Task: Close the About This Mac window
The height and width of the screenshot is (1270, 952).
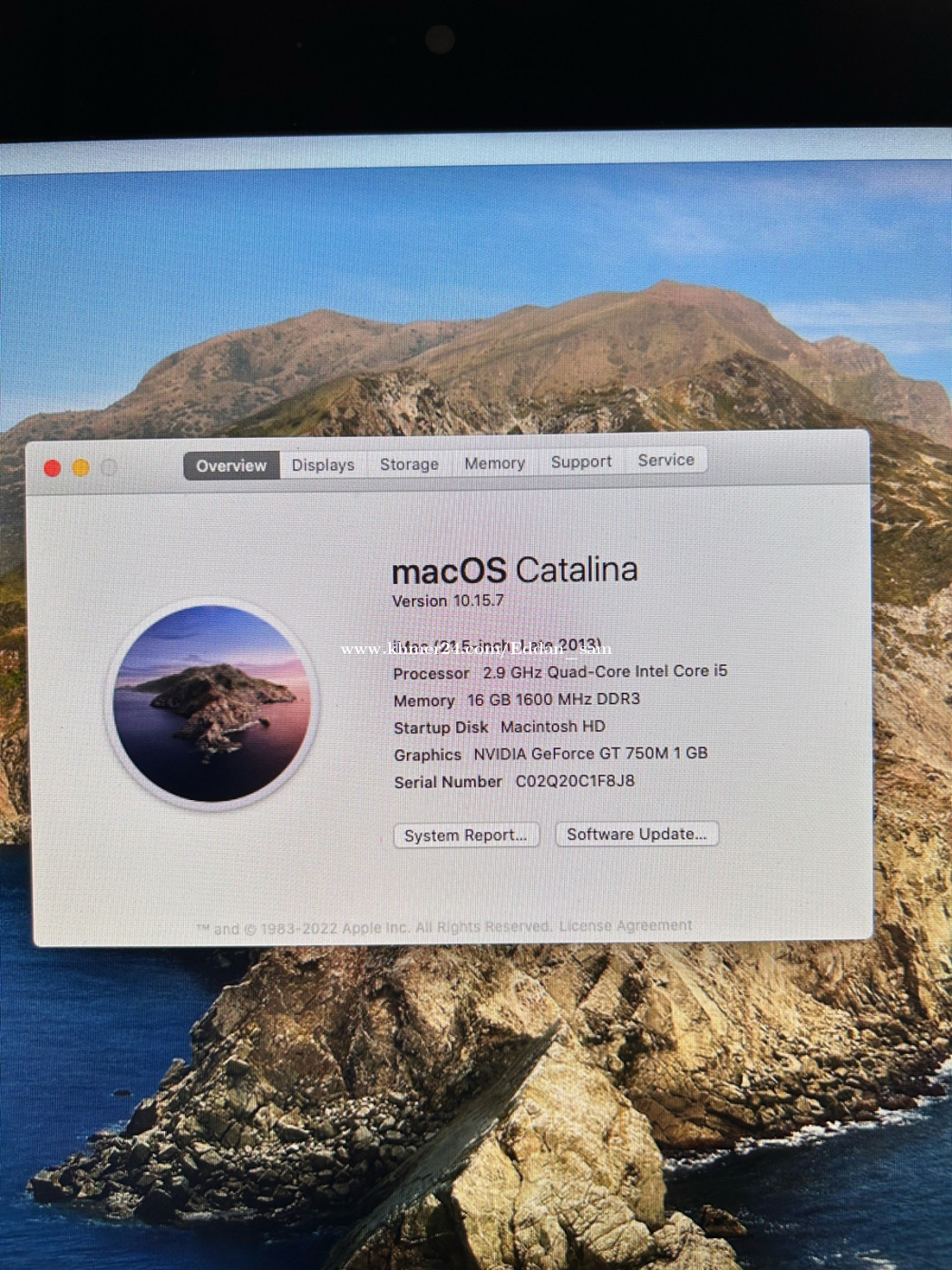Action: click(x=53, y=468)
